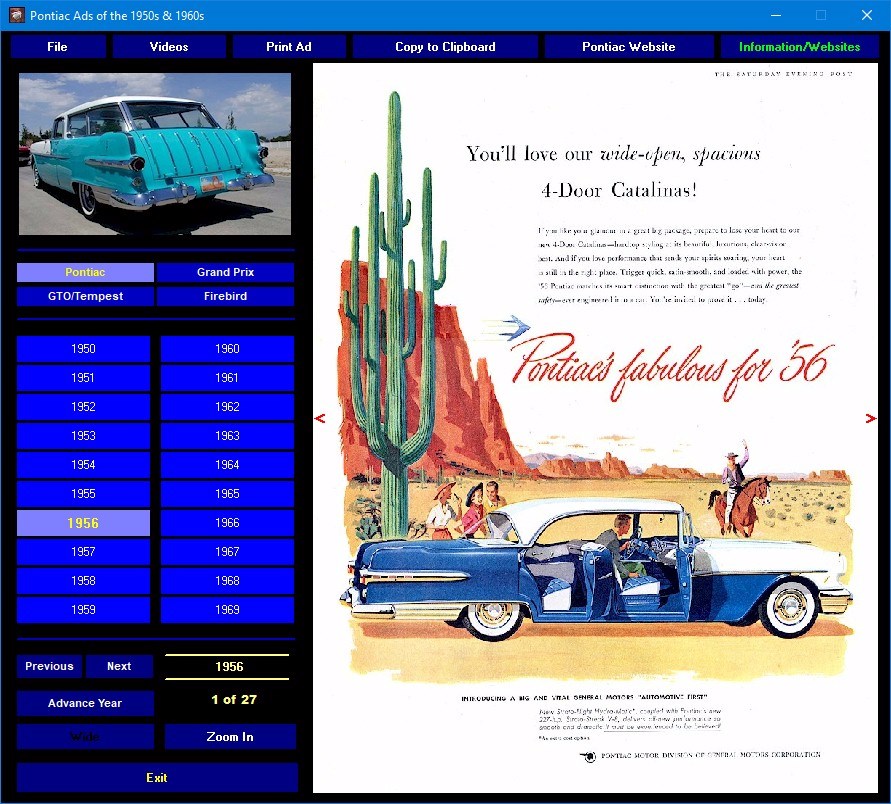Select year 1962
Viewport: 891px width, 804px height.
[x=227, y=407]
